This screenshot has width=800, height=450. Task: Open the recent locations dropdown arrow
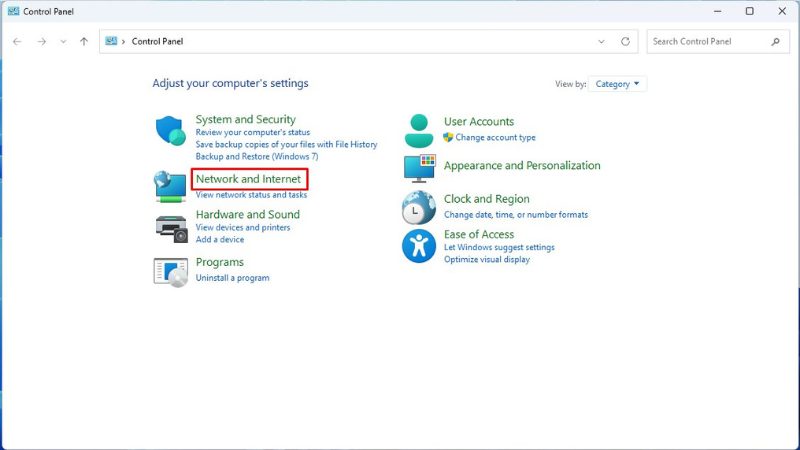click(x=63, y=41)
